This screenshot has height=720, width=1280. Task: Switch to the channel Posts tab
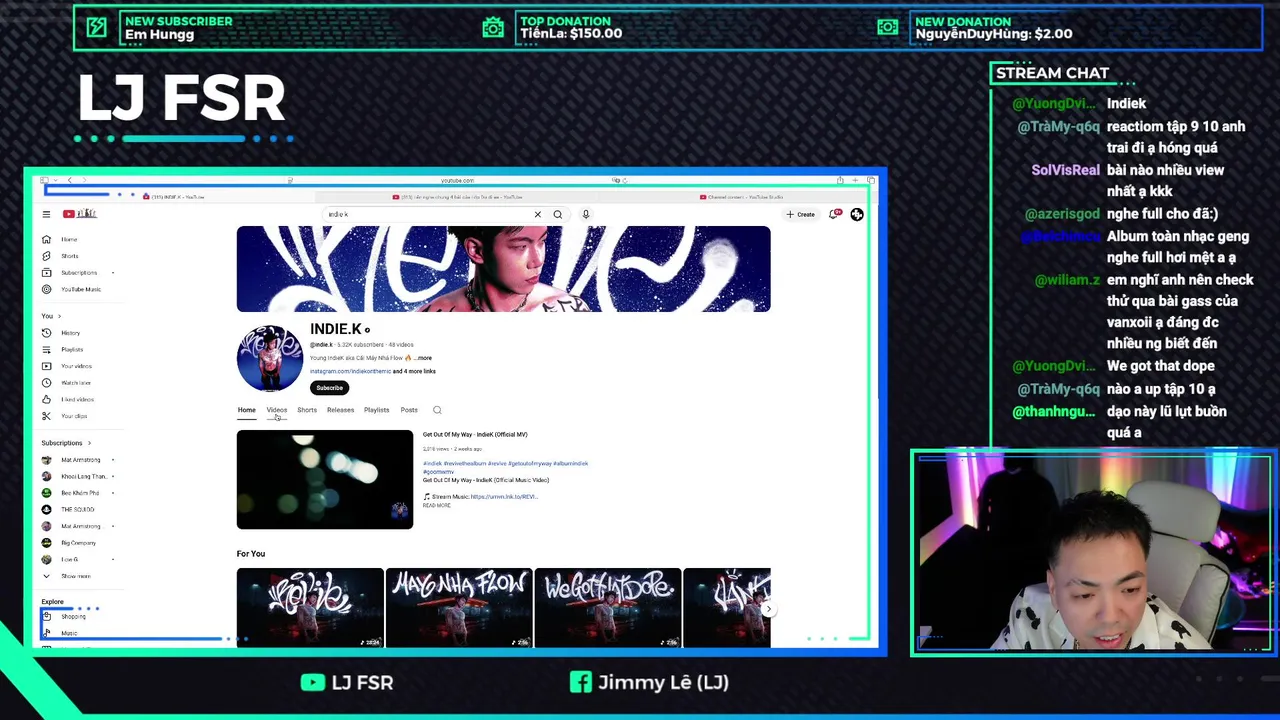(409, 410)
